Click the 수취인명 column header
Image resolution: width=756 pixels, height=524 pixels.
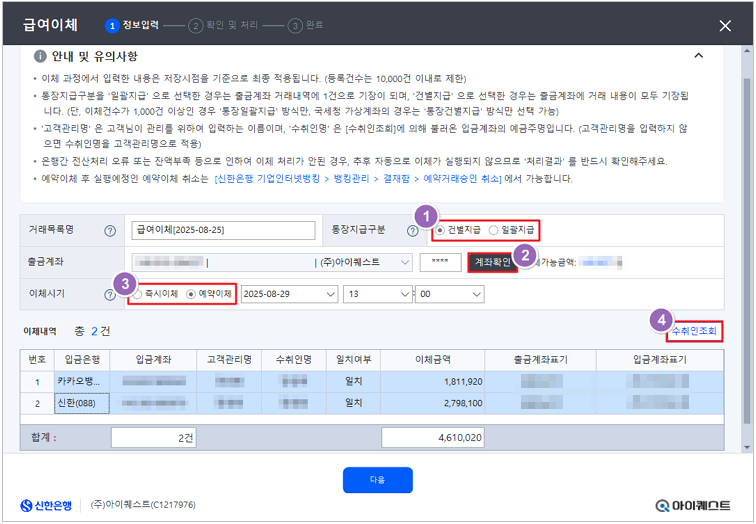(294, 360)
